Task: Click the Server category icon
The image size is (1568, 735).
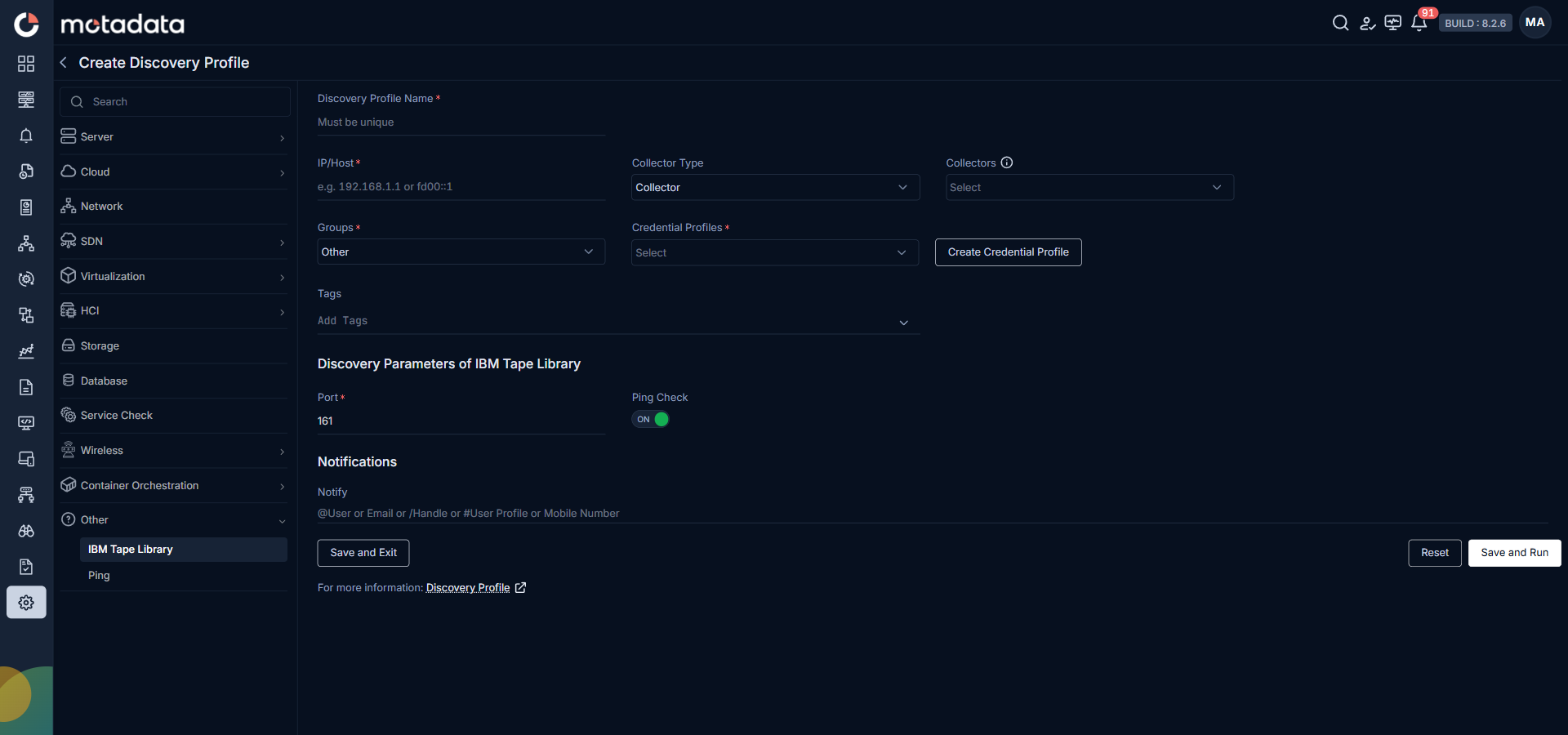Action: pos(69,136)
